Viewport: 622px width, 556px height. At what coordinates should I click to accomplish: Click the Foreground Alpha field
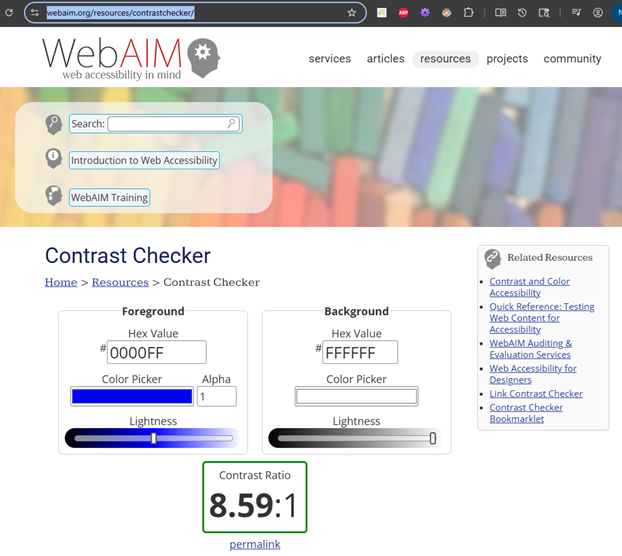point(217,397)
